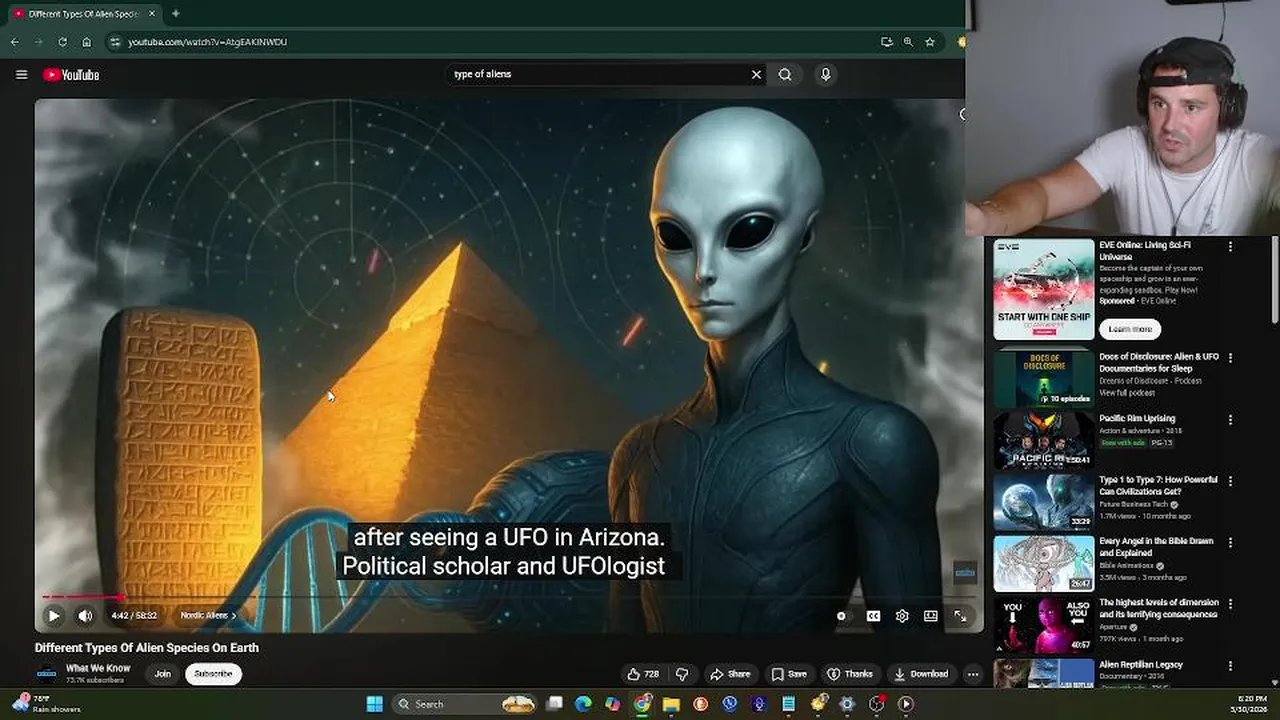Open options for Pacific Rim Uprising
The image size is (1280, 720).
[1230, 420]
